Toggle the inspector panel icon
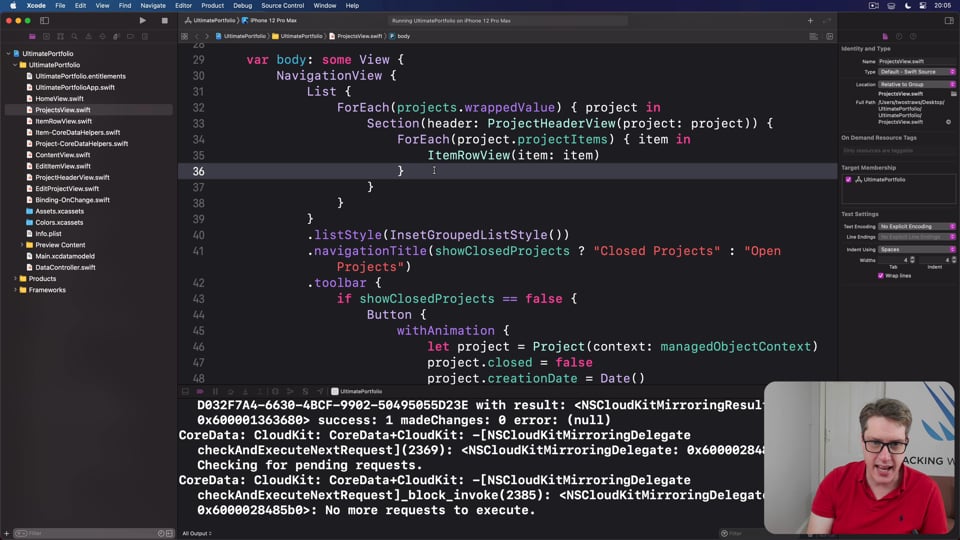960x540 pixels. [949, 20]
